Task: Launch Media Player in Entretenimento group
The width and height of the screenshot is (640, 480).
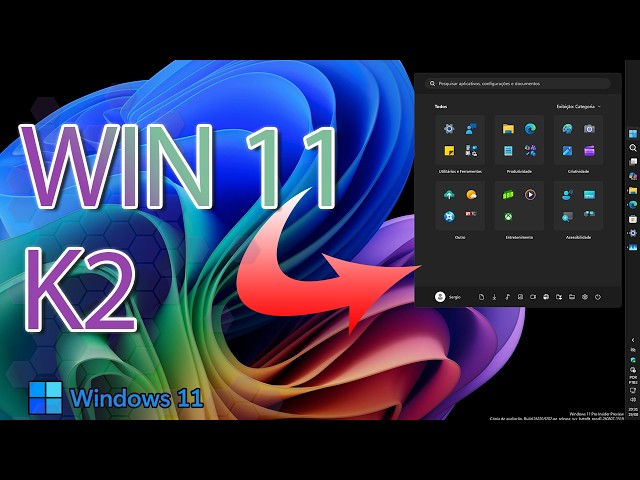Action: pyautogui.click(x=530, y=195)
